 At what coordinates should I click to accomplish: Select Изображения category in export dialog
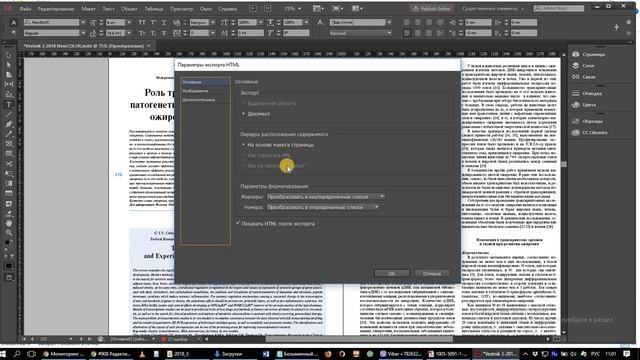(205, 91)
